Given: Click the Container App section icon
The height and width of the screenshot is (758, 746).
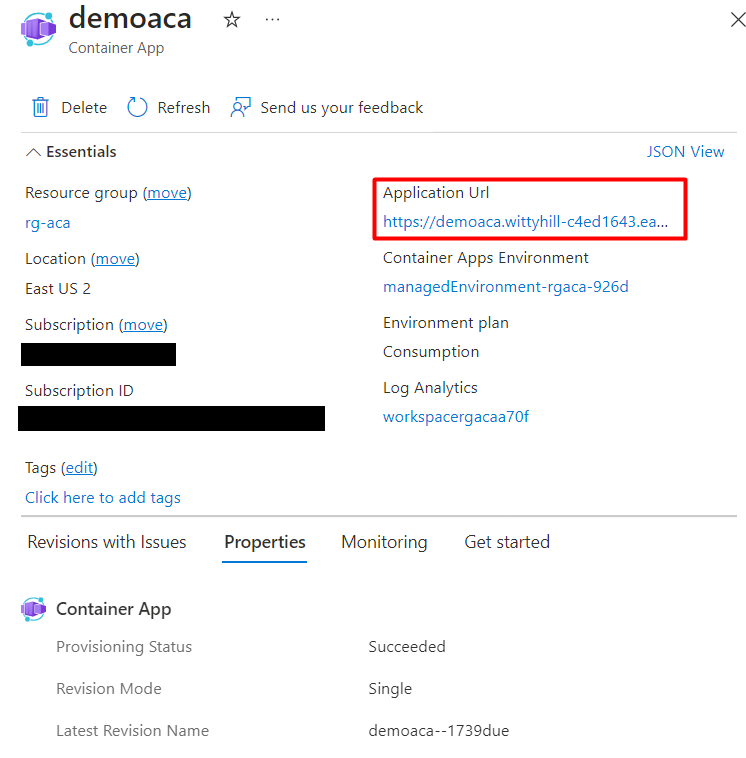Looking at the screenshot, I should [33, 609].
